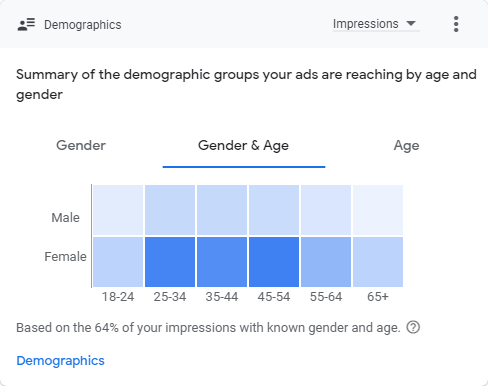Click the Demographics person-list icon
This screenshot has width=488, height=386.
(26, 24)
